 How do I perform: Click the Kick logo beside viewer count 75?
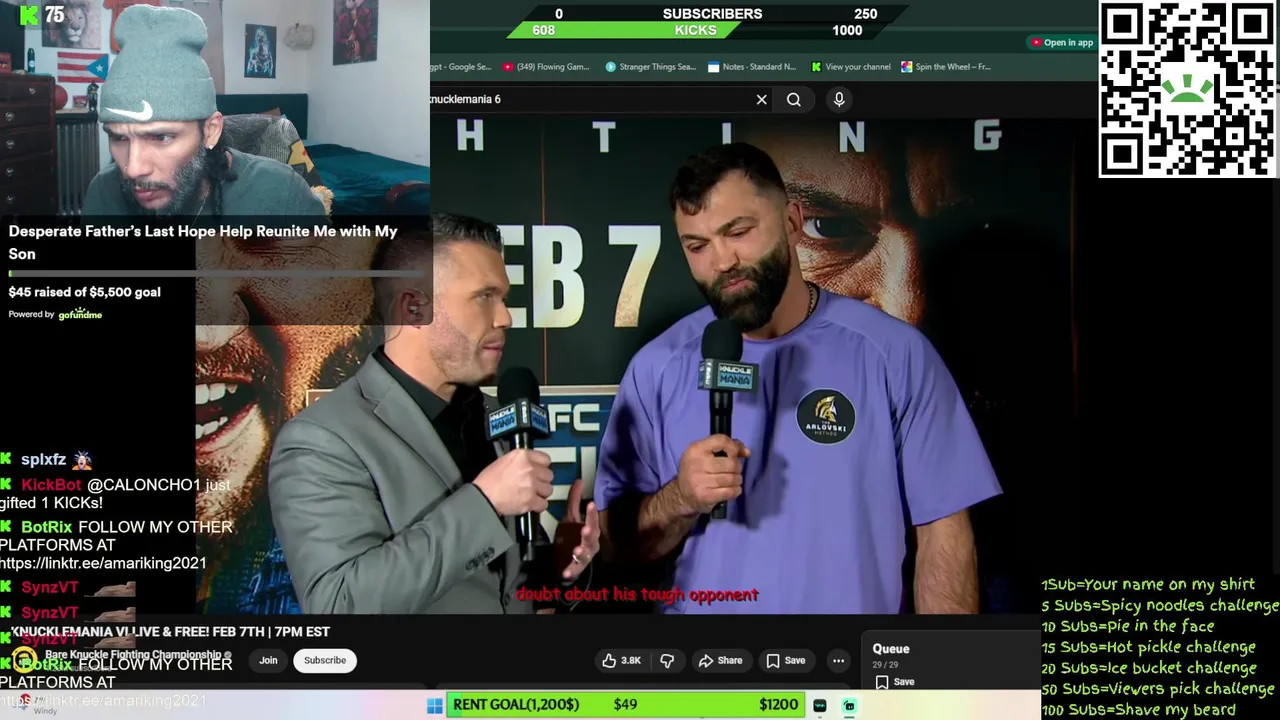click(30, 14)
